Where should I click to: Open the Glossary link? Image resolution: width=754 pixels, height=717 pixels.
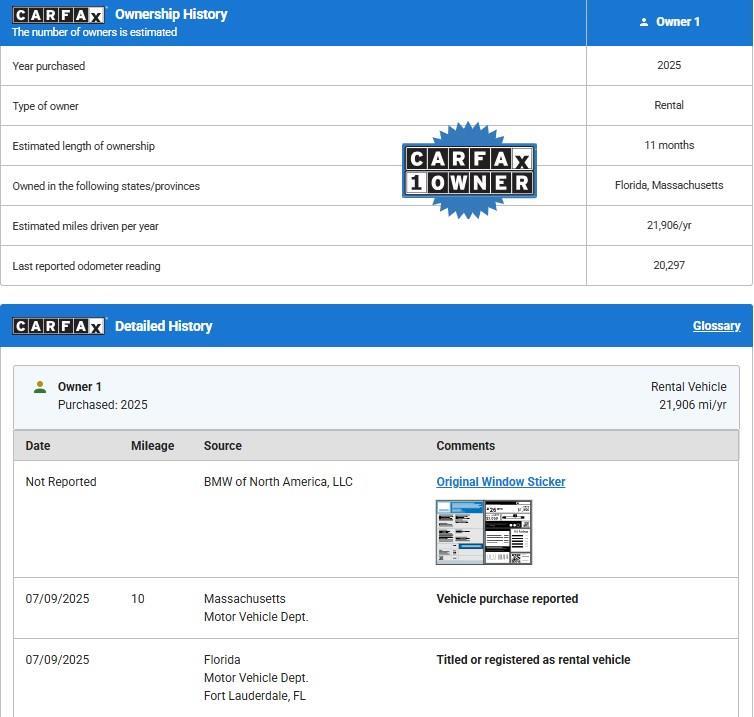[x=716, y=326]
